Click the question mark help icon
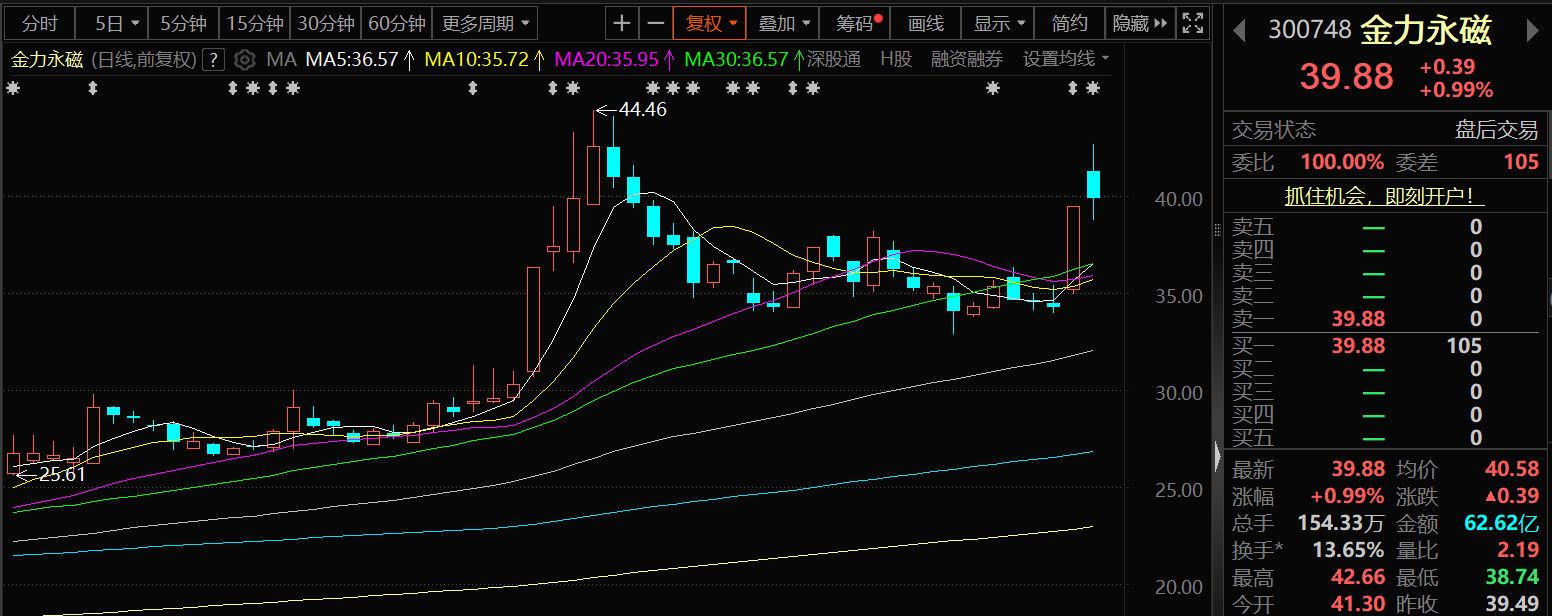The image size is (1552, 616). pyautogui.click(x=213, y=60)
